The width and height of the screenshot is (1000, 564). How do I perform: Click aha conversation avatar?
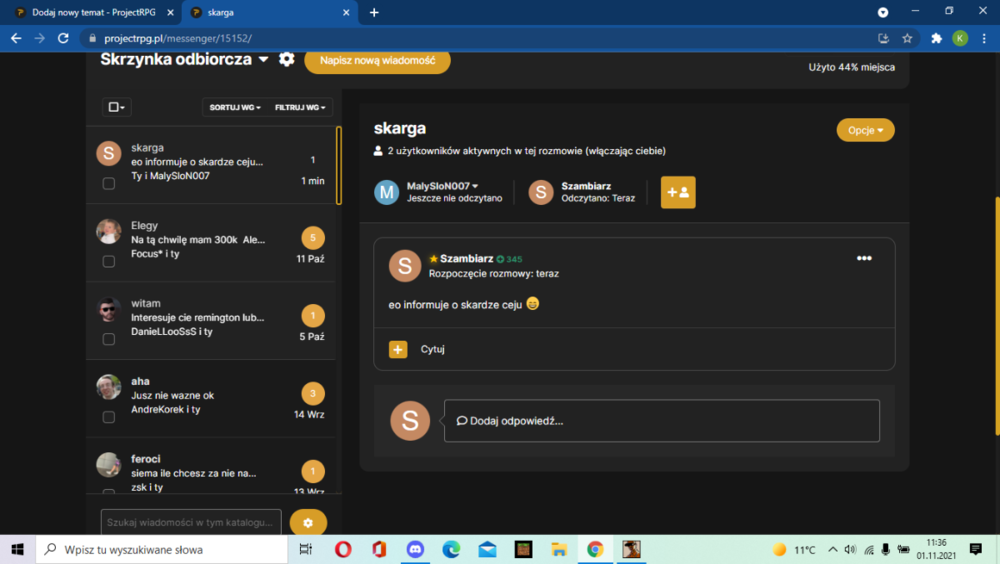click(108, 387)
